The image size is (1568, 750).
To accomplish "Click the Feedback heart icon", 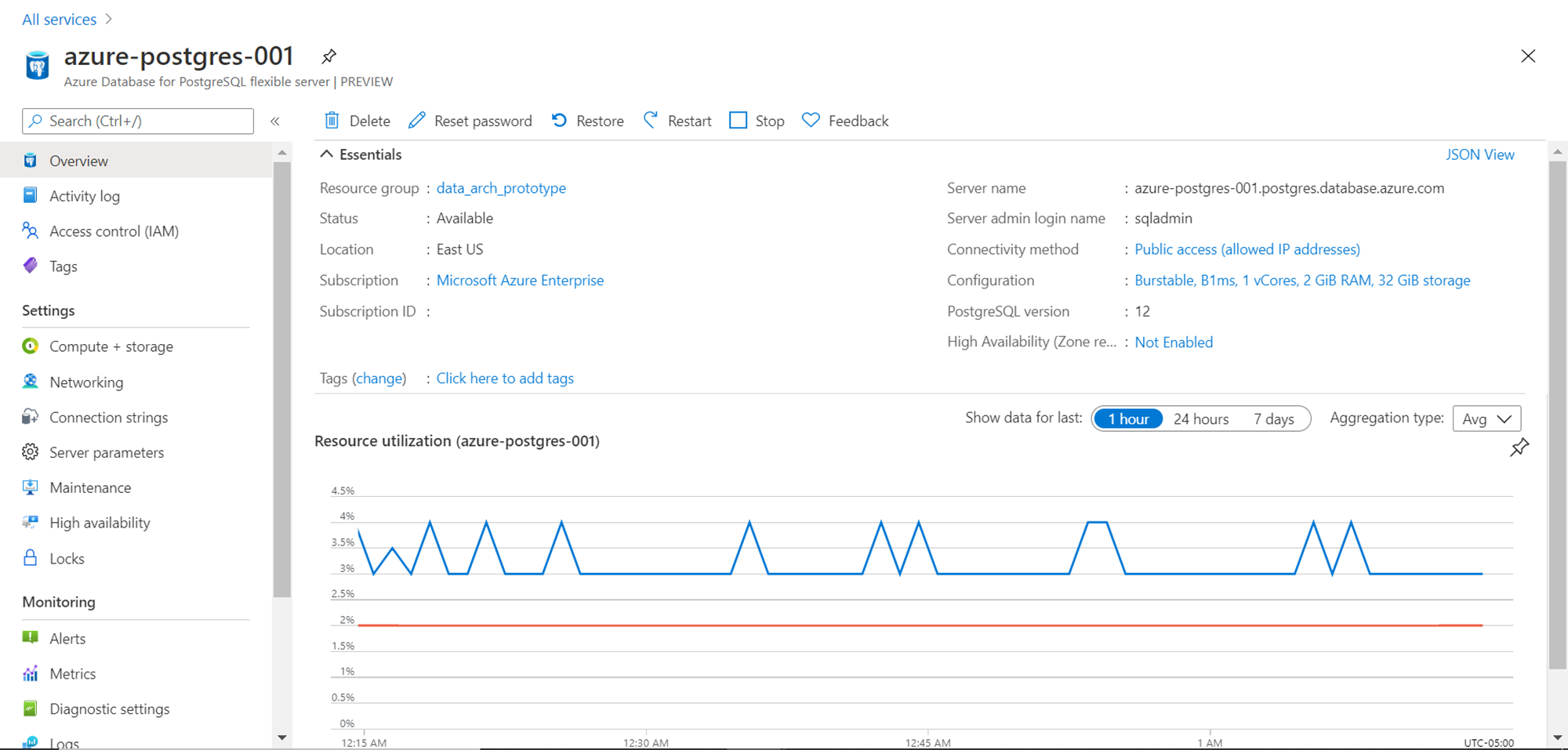I will tap(810, 120).
